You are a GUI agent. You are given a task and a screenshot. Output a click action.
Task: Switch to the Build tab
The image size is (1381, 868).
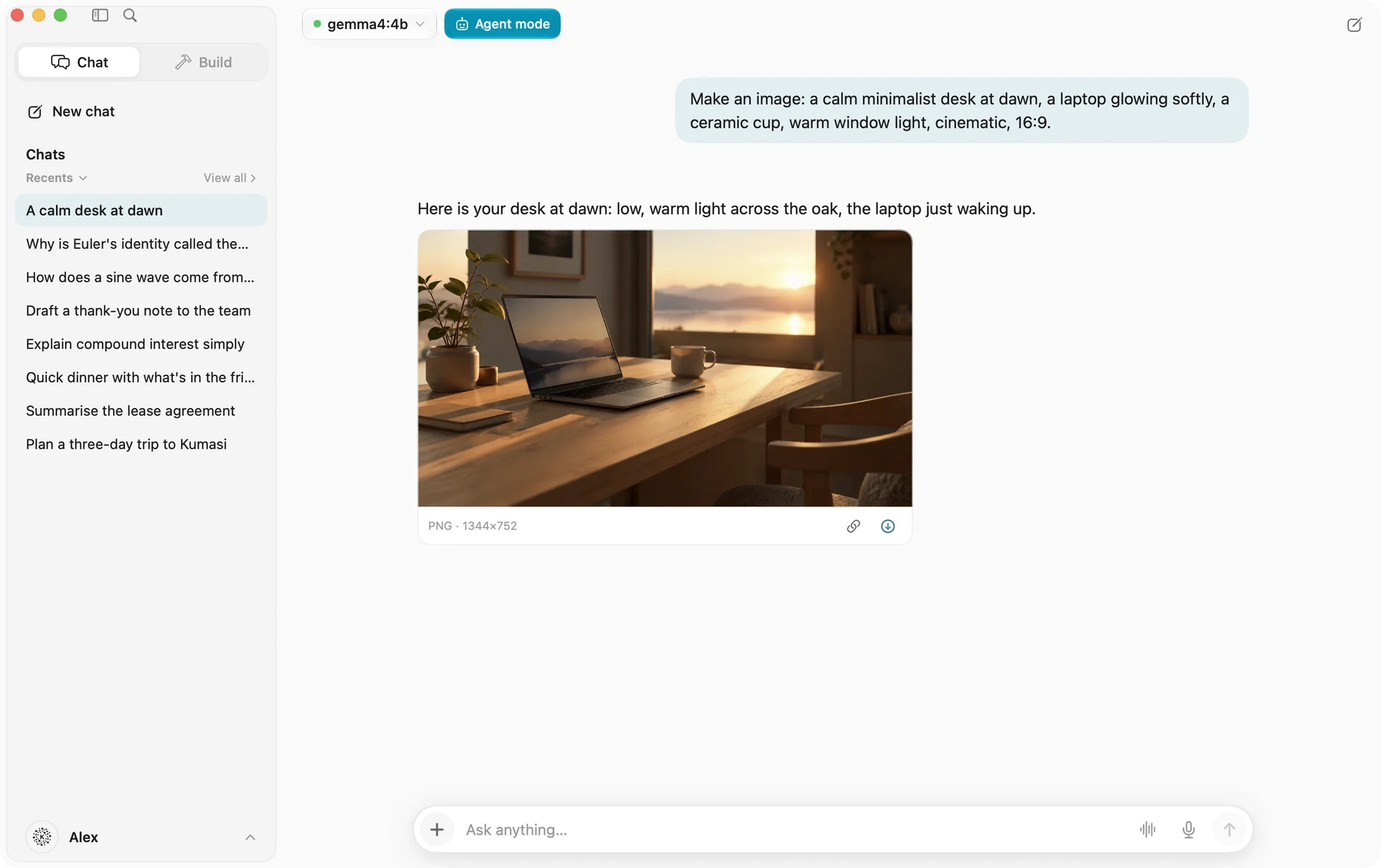pos(203,62)
